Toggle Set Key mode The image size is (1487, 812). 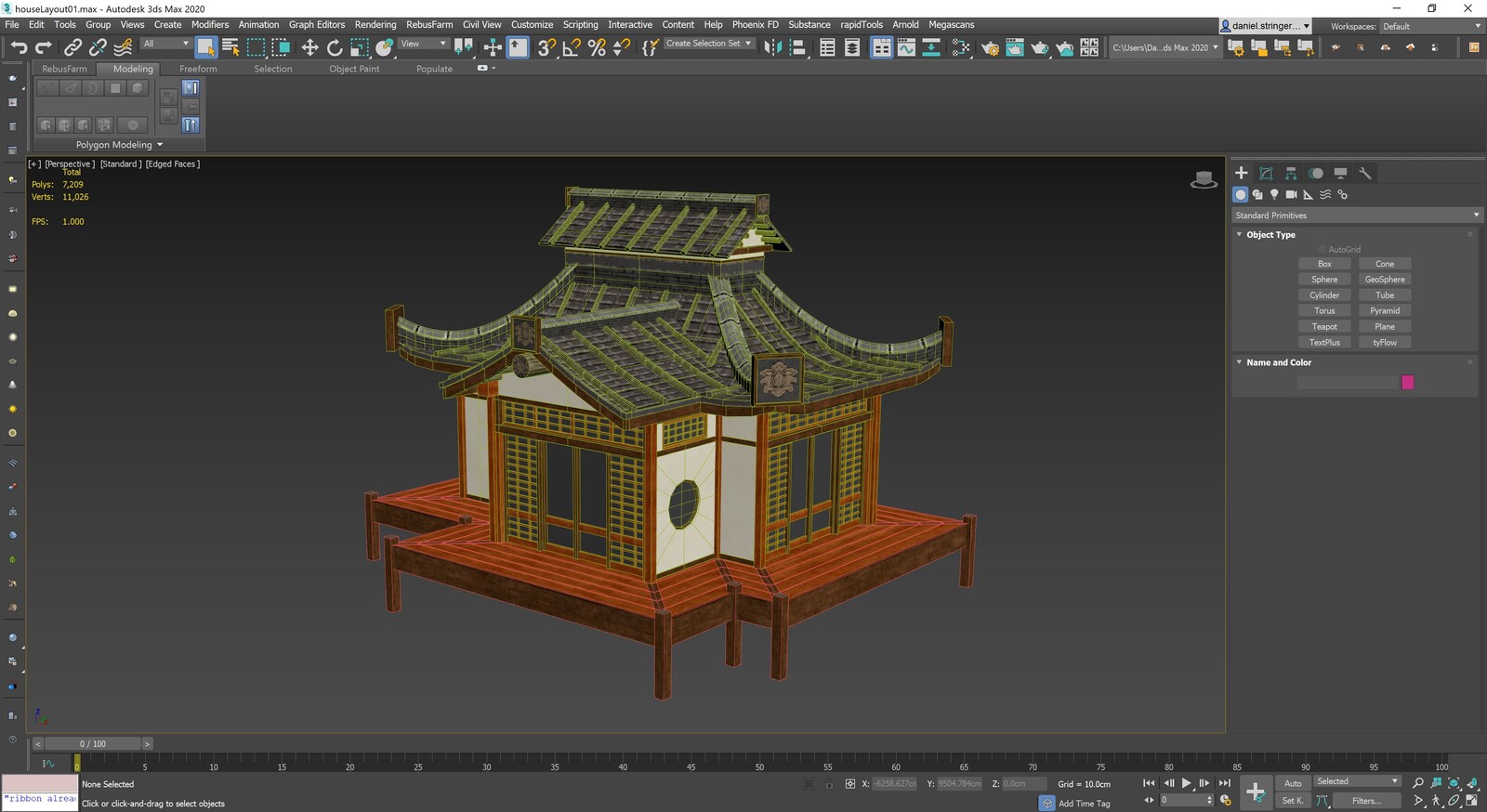point(1293,800)
